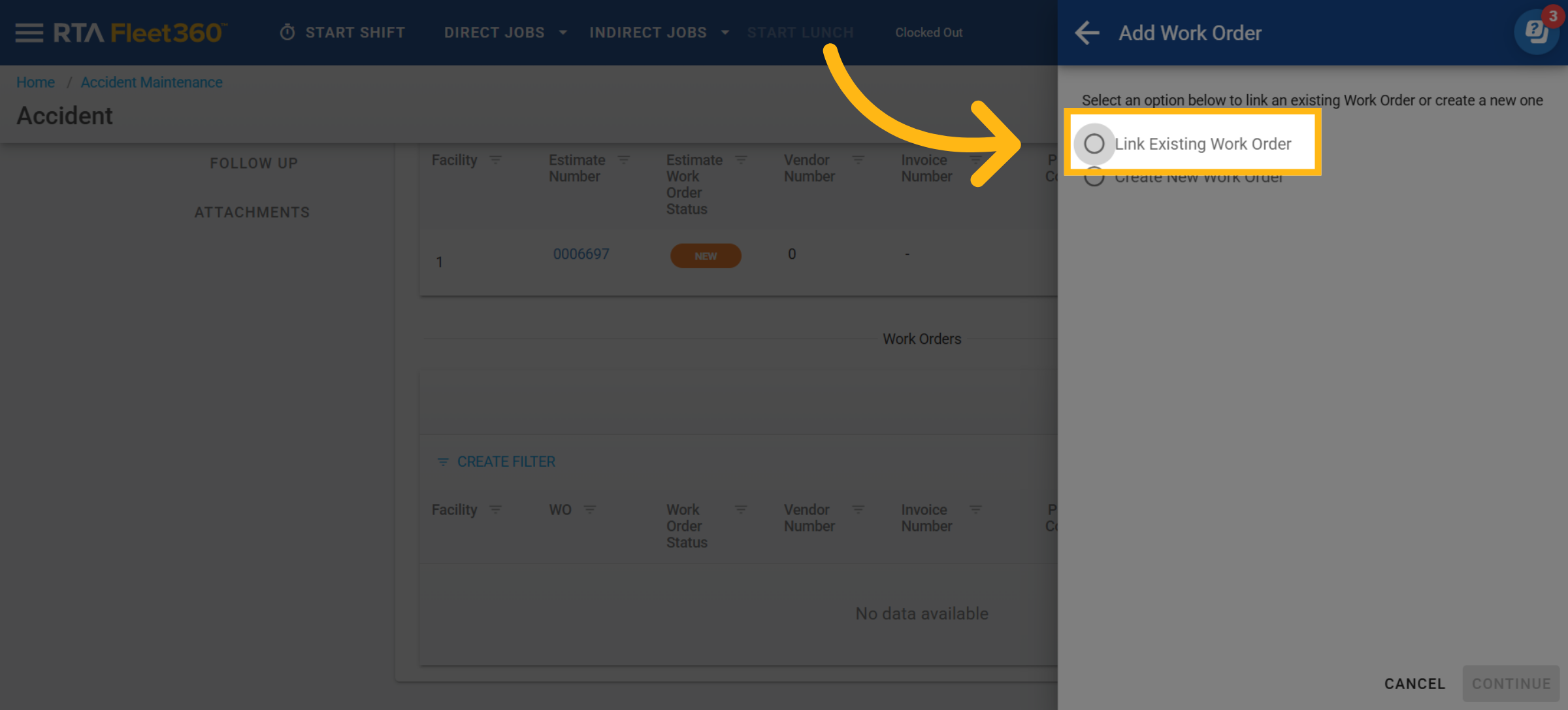Screen dimensions: 1568x710
Task: Open the hamburger navigation menu
Action: [x=29, y=33]
